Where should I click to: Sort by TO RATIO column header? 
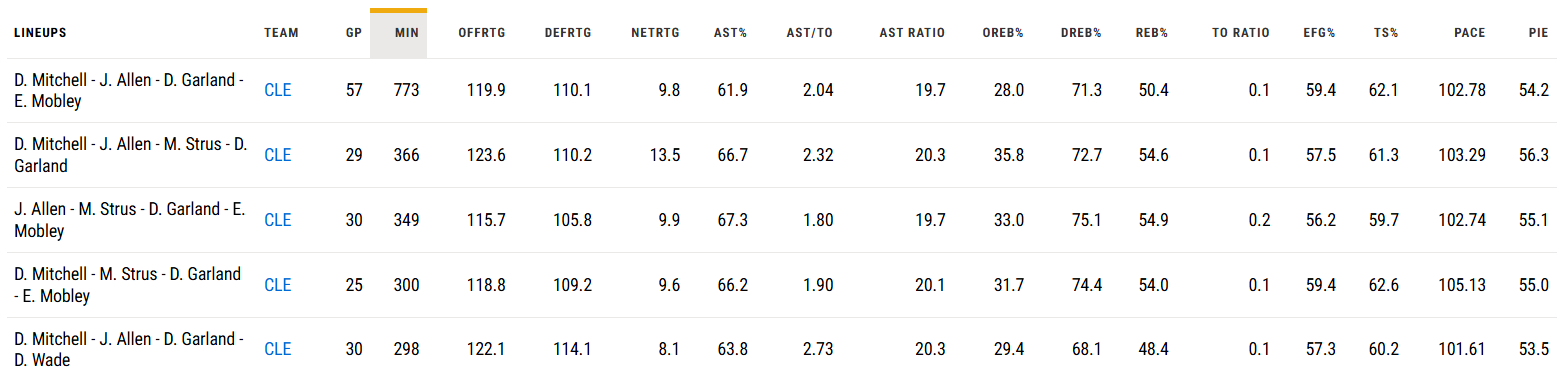point(1241,33)
